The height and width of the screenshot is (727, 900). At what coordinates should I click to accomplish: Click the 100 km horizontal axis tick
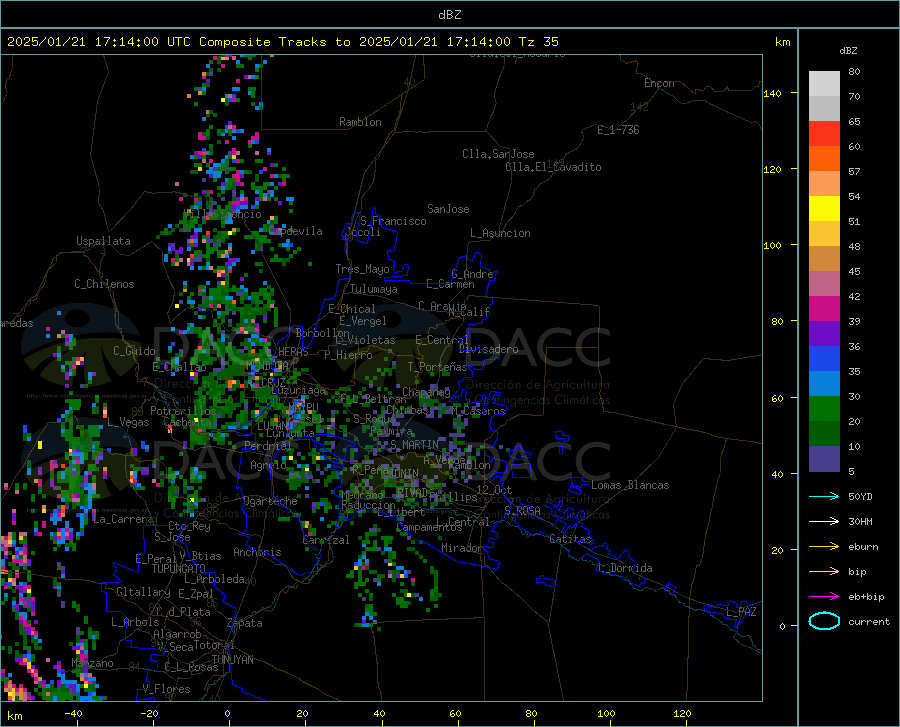click(x=606, y=714)
